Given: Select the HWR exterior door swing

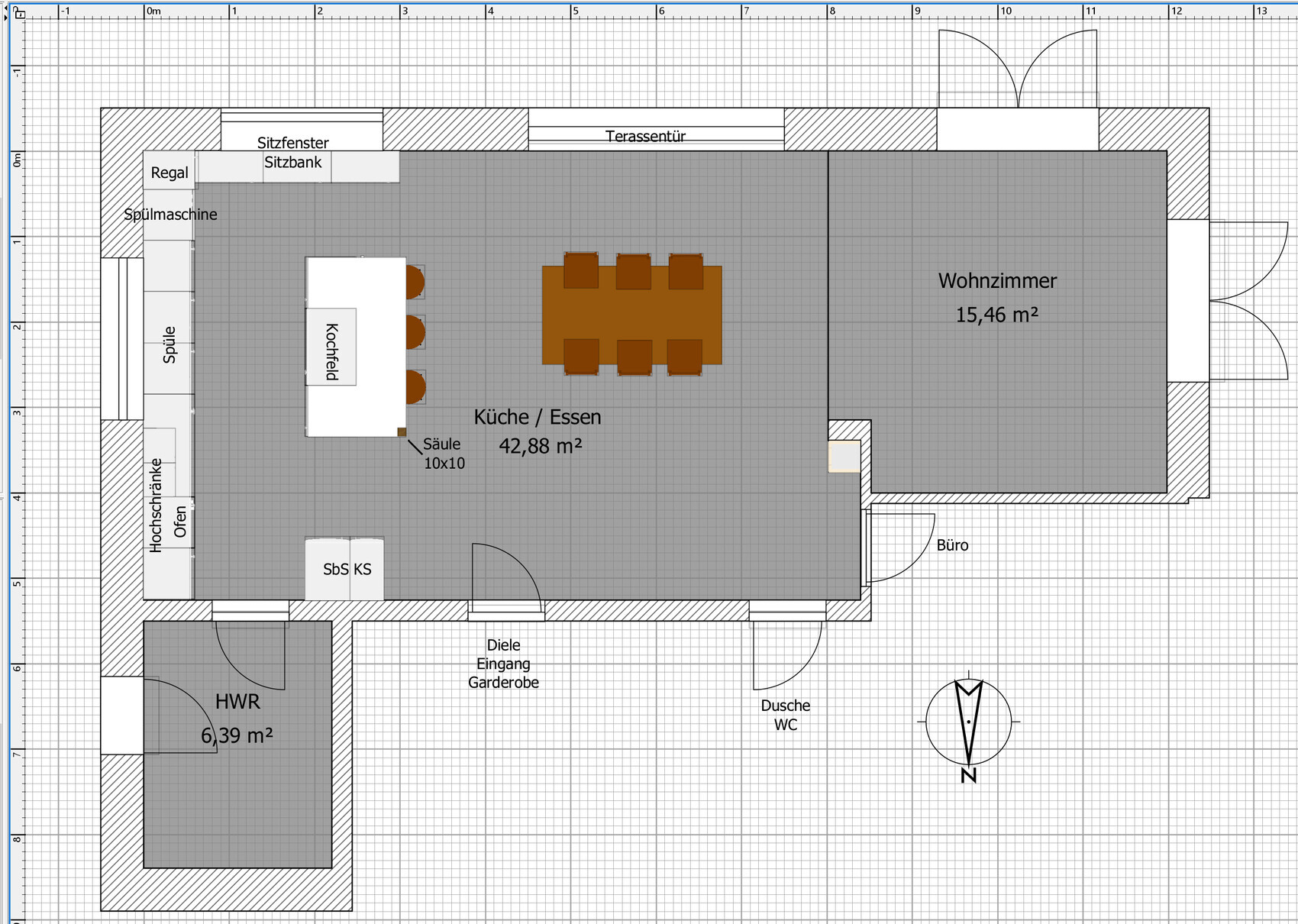Looking at the screenshot, I should pyautogui.click(x=179, y=716).
